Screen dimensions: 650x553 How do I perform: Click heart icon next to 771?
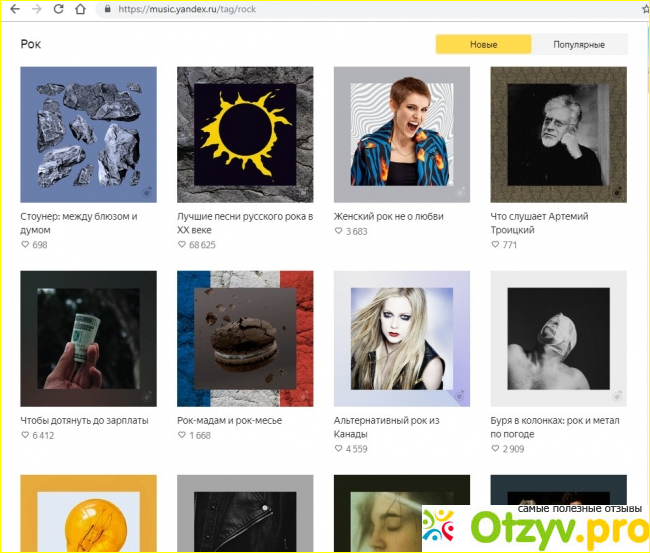(x=495, y=244)
